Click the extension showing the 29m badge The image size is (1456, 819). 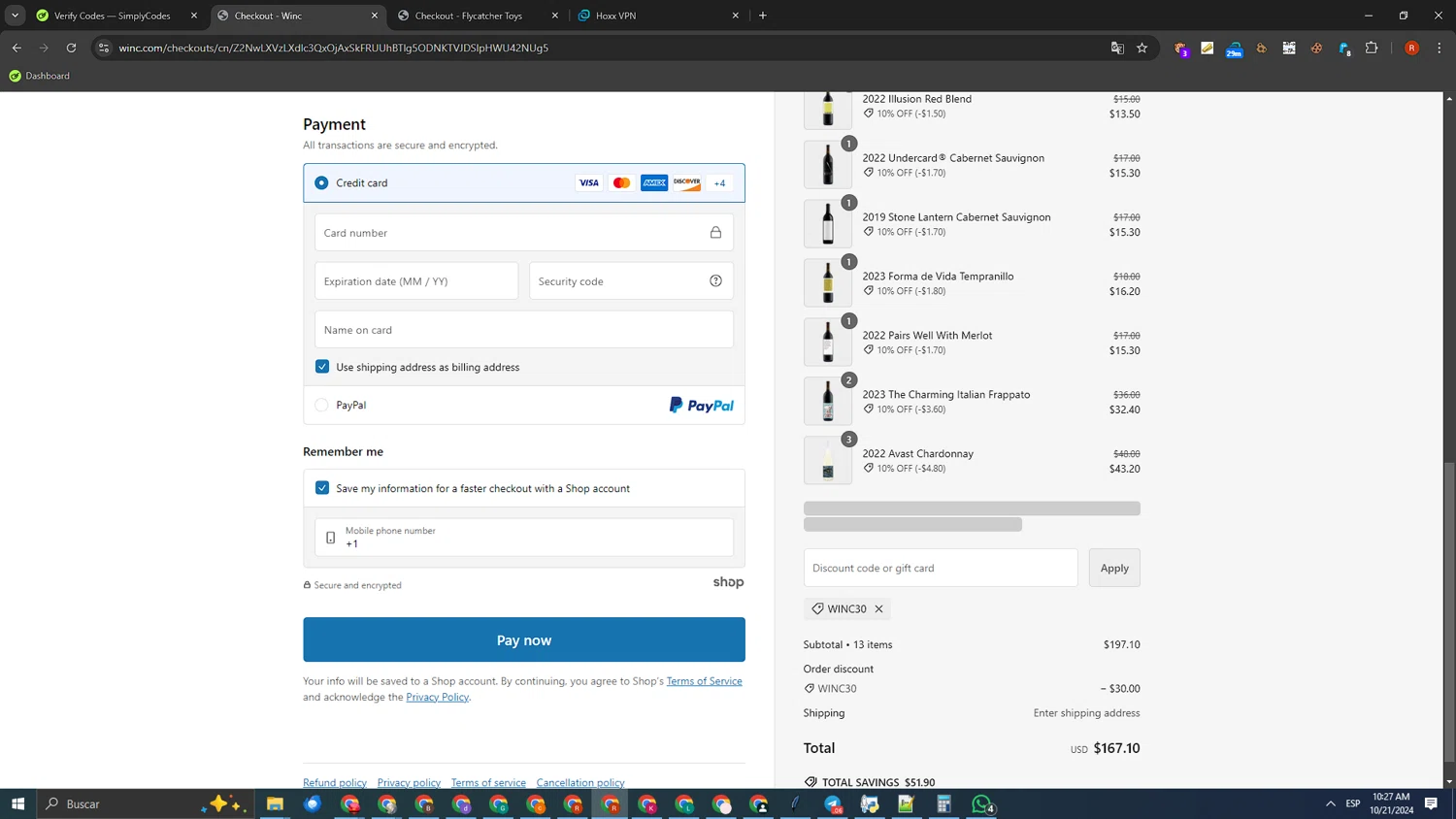[x=1235, y=48]
